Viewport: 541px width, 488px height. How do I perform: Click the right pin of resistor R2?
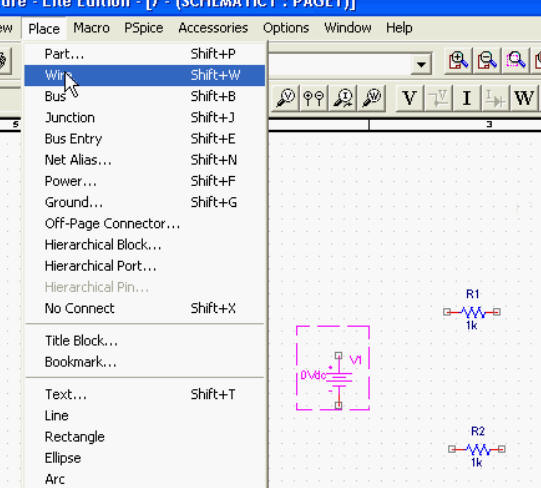pos(502,449)
